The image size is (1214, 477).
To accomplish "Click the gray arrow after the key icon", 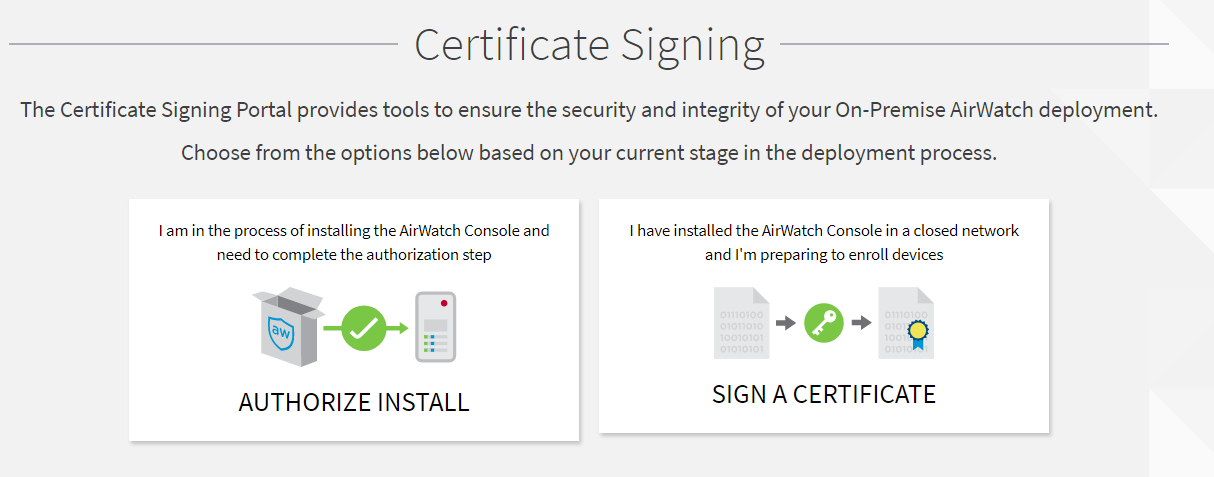I will pos(861,323).
